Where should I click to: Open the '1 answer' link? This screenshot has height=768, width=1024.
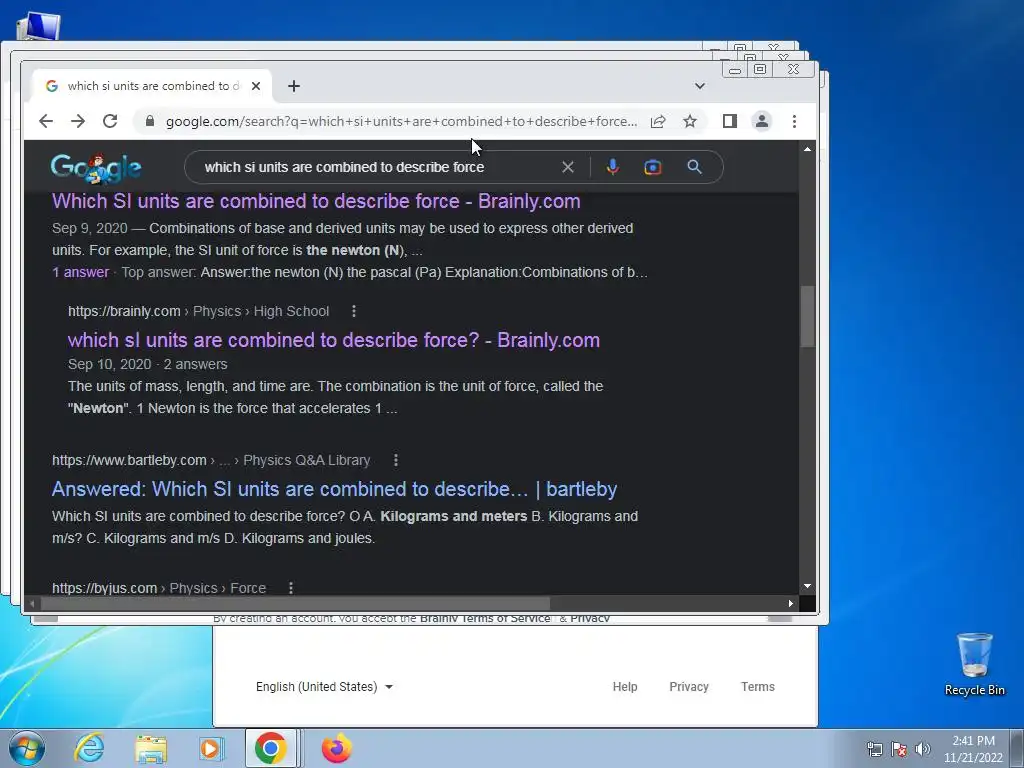80,272
